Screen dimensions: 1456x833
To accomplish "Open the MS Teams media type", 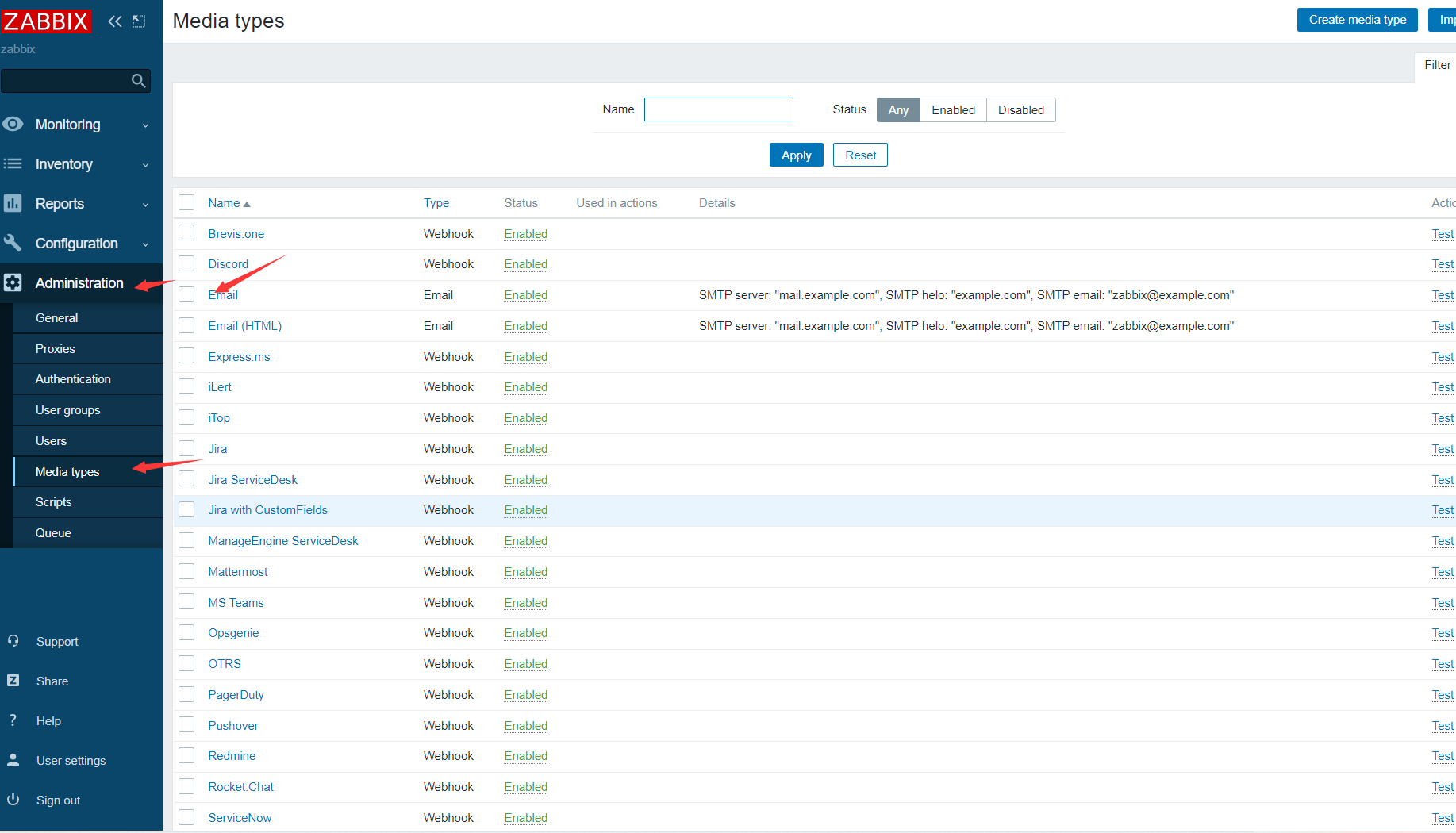I will pyautogui.click(x=236, y=602).
